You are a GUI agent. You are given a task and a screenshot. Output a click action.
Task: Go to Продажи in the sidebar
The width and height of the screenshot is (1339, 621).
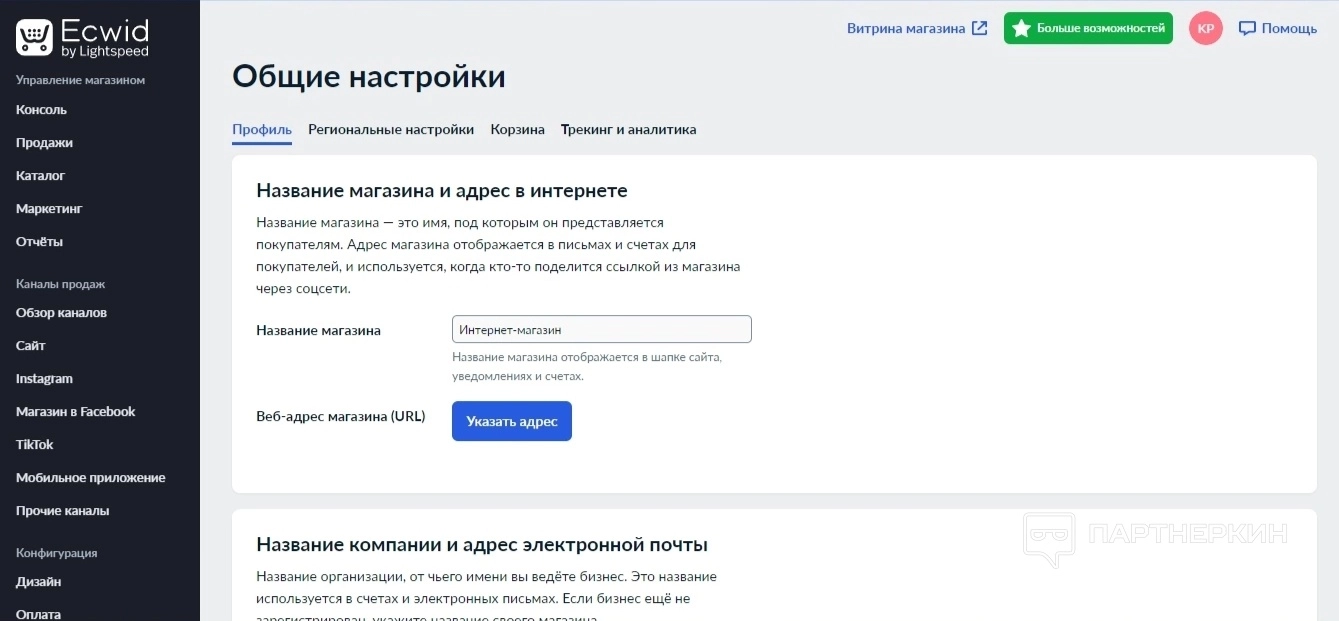[44, 142]
